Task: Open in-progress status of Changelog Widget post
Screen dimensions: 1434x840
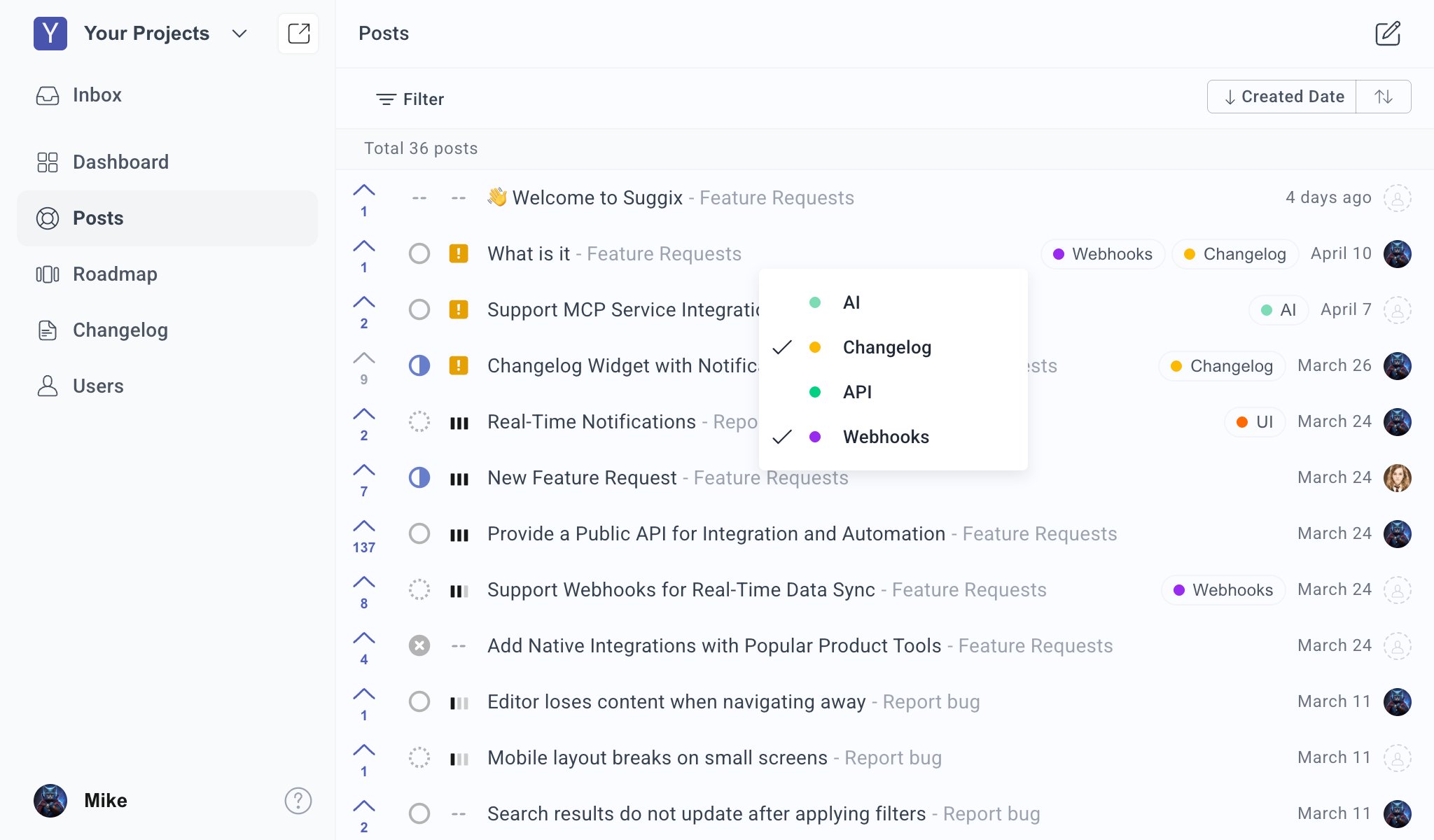Action: [419, 365]
